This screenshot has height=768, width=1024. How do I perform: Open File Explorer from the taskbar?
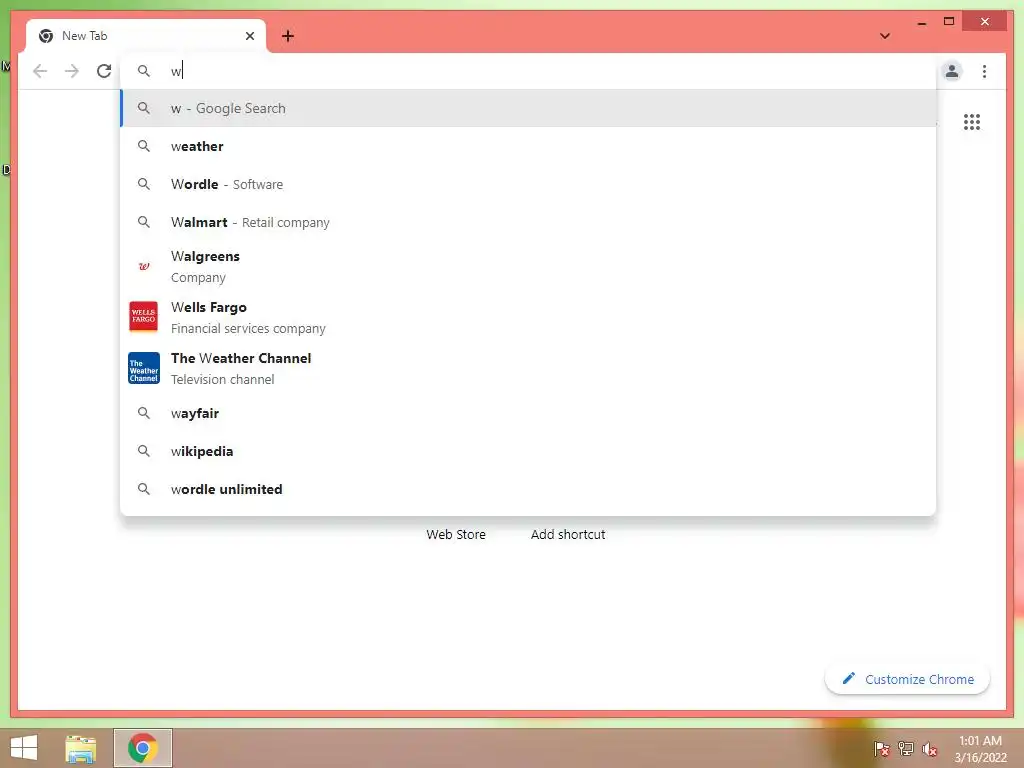coord(80,748)
